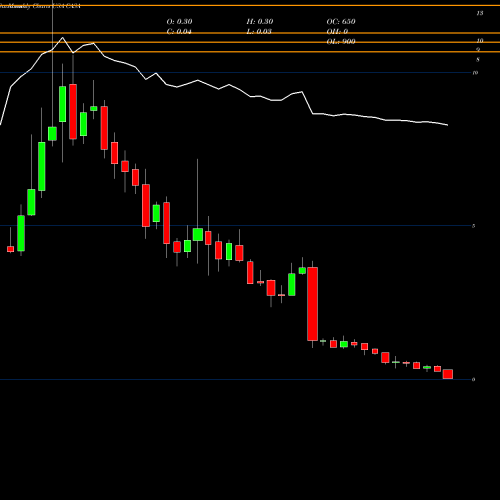The width and height of the screenshot is (500, 500).
Task: Click the open value 'O: 0.30'
Action: click(x=179, y=22)
